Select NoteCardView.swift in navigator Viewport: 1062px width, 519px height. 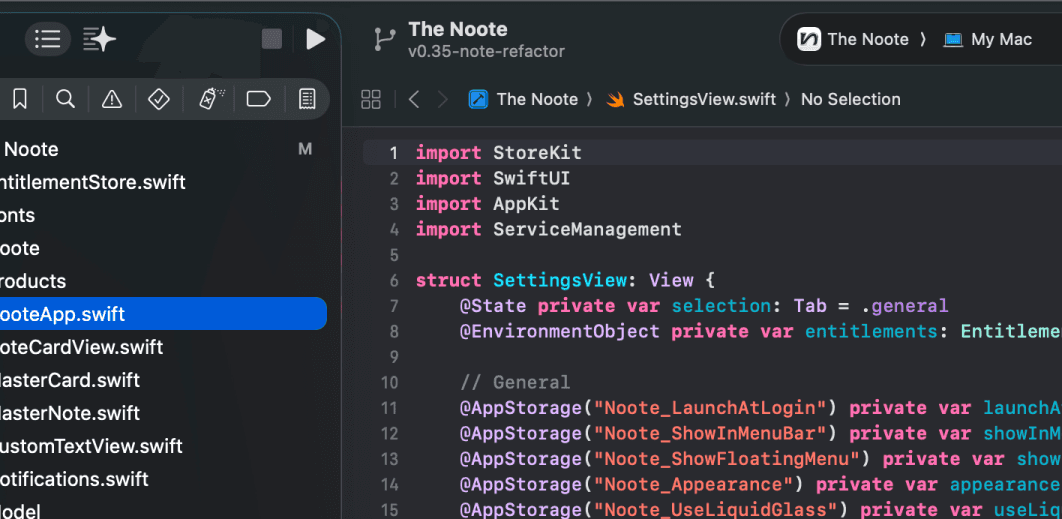click(x=163, y=348)
